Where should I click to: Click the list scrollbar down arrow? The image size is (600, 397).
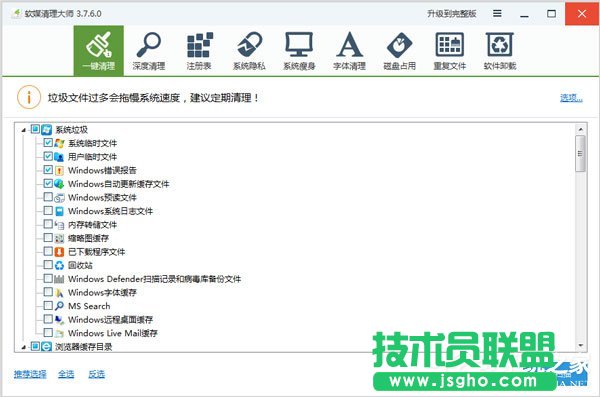[x=580, y=345]
